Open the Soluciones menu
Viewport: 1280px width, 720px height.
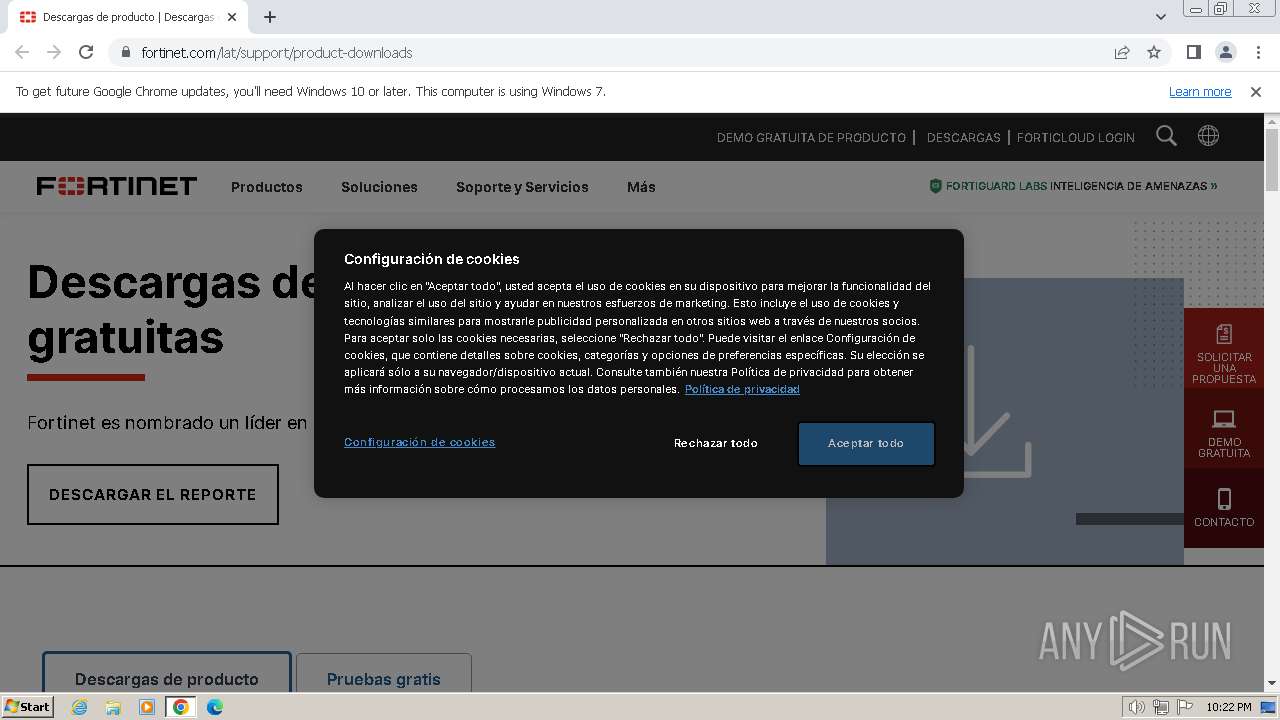click(x=379, y=187)
